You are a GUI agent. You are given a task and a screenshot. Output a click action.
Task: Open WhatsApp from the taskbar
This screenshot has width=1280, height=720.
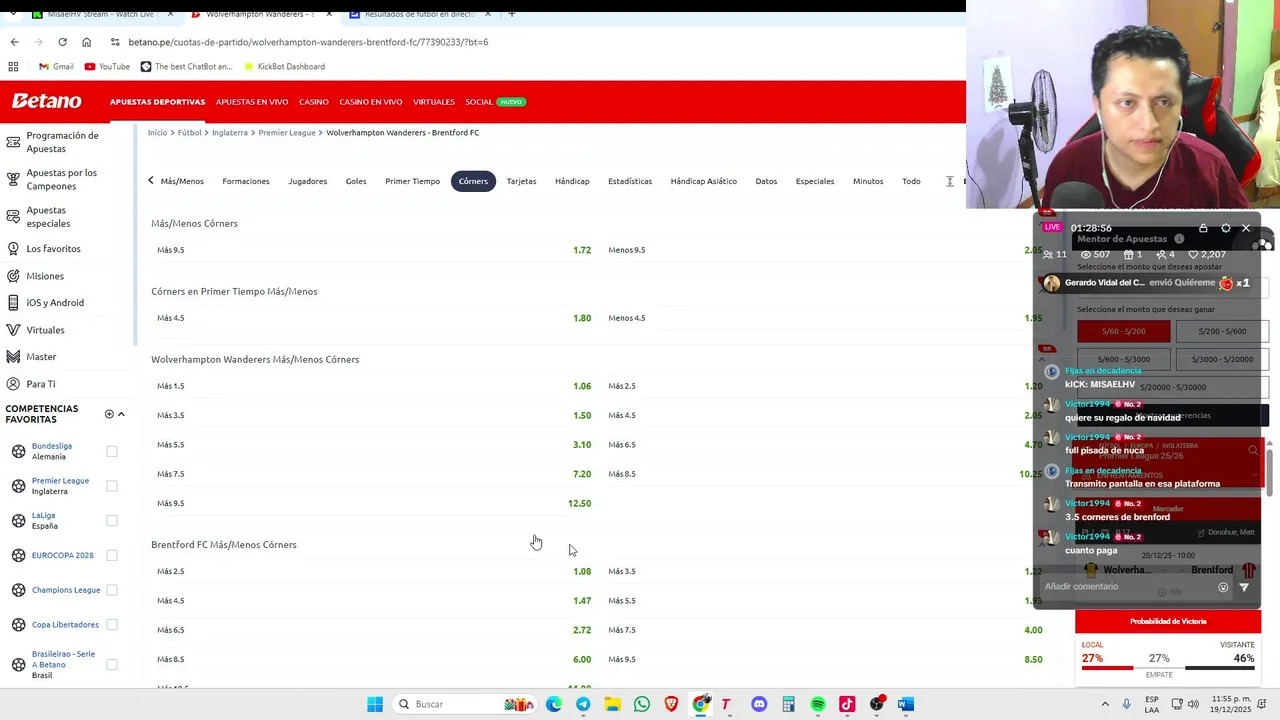point(641,704)
